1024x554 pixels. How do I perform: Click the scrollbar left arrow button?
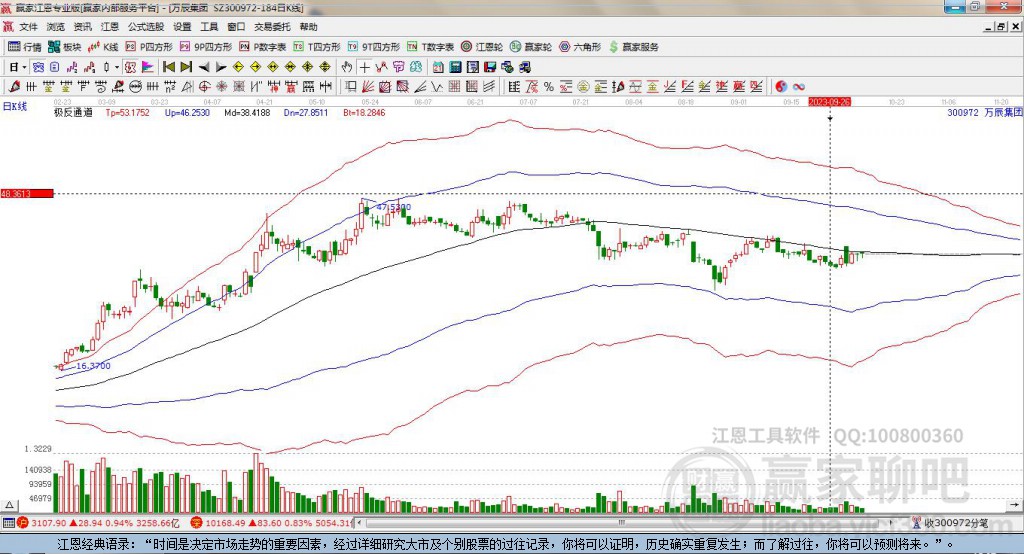(x=359, y=523)
